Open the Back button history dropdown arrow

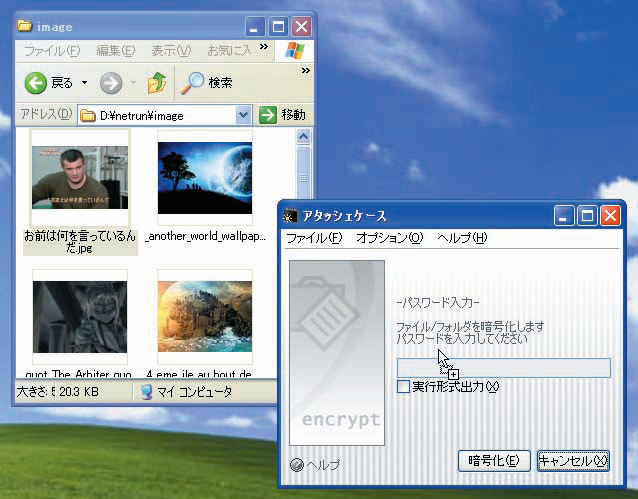[x=84, y=83]
